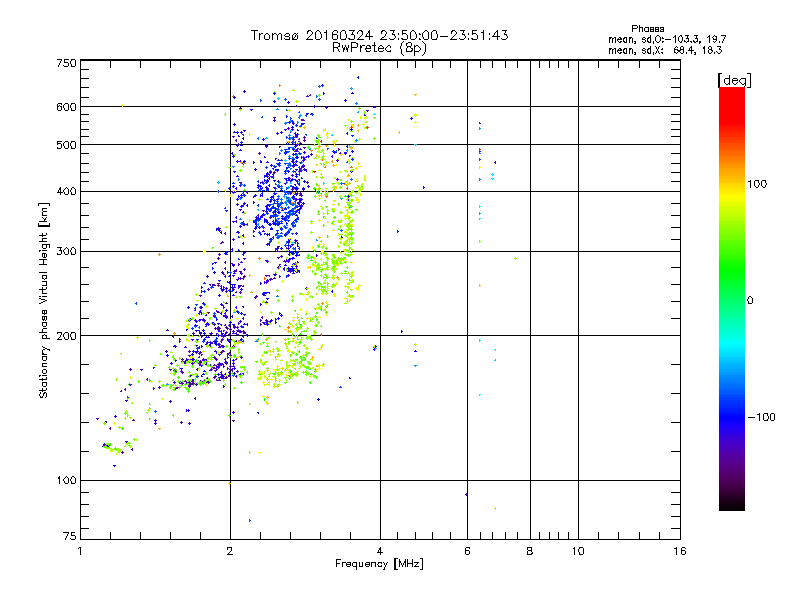This screenshot has height=600, width=800.
Task: Click the frequency axis tick label "6"
Action: point(467,551)
